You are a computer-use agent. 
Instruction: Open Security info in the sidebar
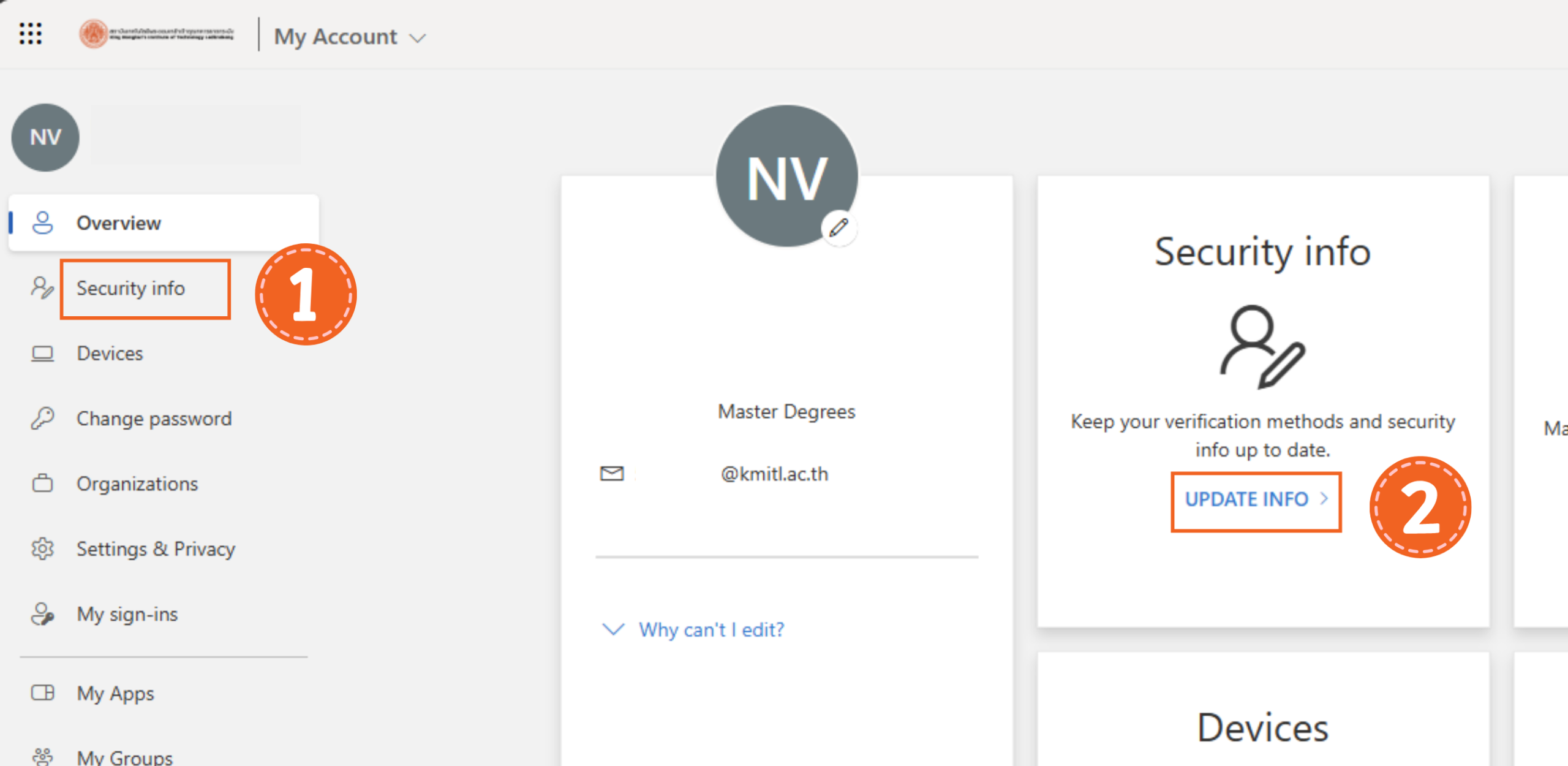coord(130,288)
